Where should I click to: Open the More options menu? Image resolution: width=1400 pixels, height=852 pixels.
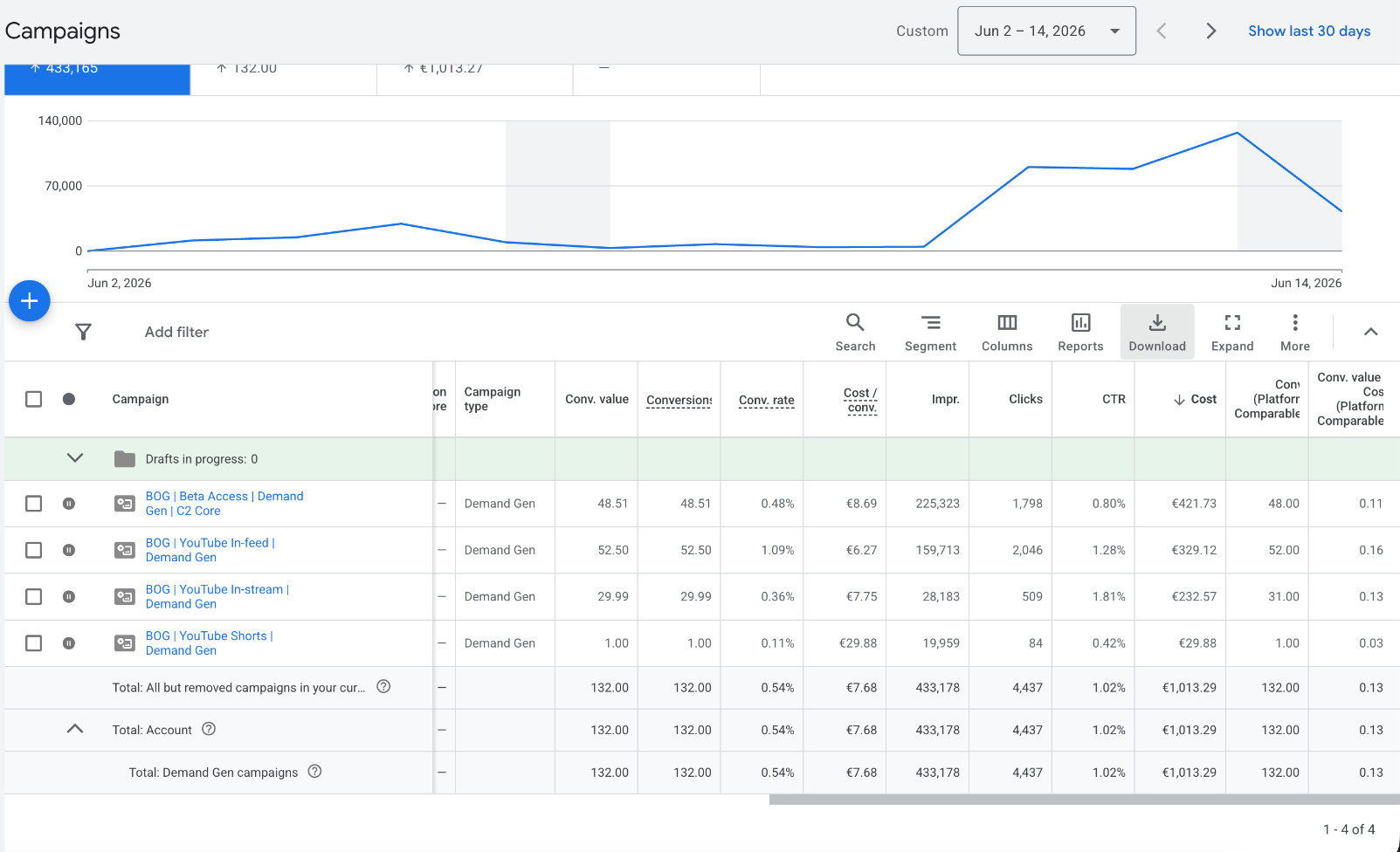(x=1295, y=333)
